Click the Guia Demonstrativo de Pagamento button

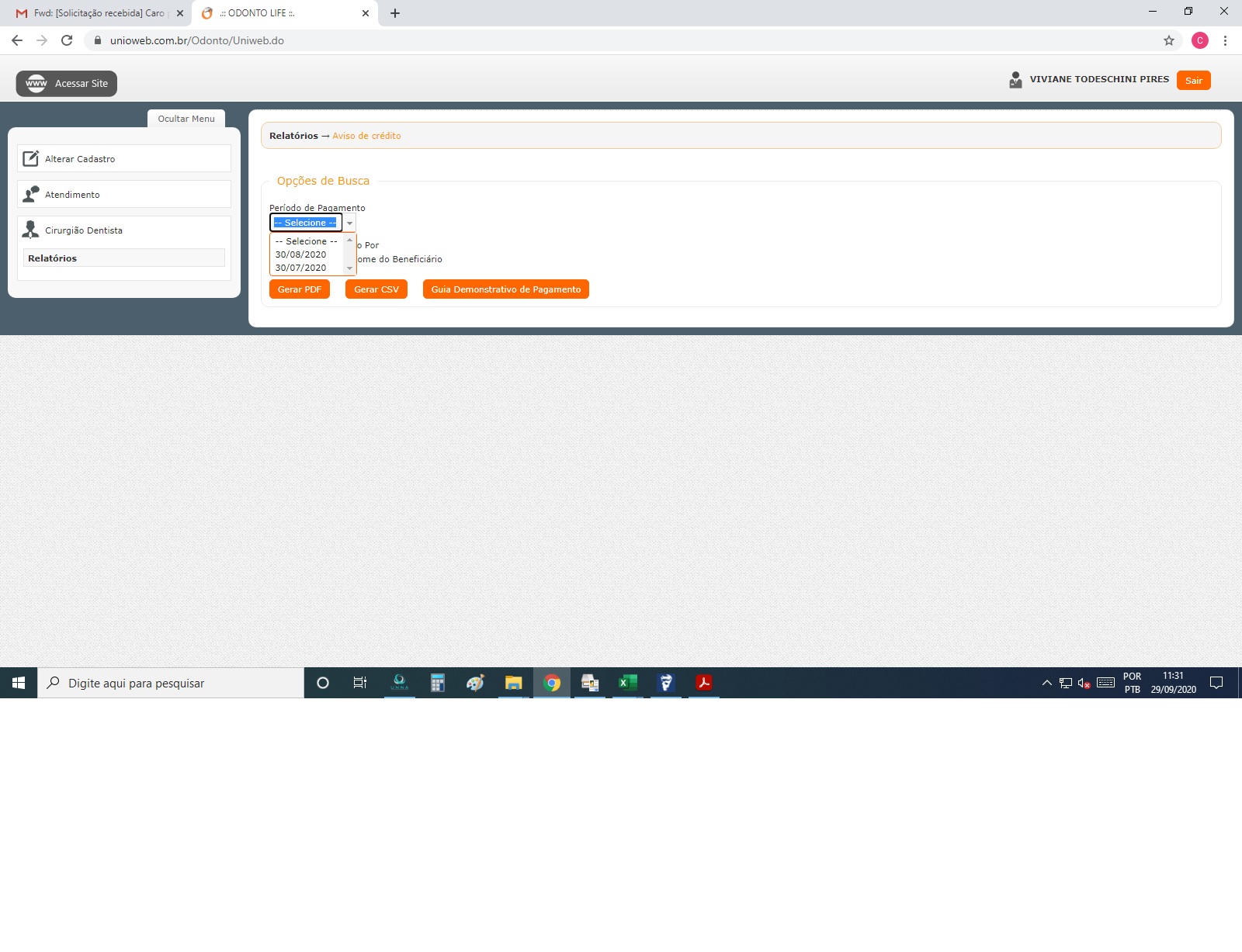click(506, 289)
